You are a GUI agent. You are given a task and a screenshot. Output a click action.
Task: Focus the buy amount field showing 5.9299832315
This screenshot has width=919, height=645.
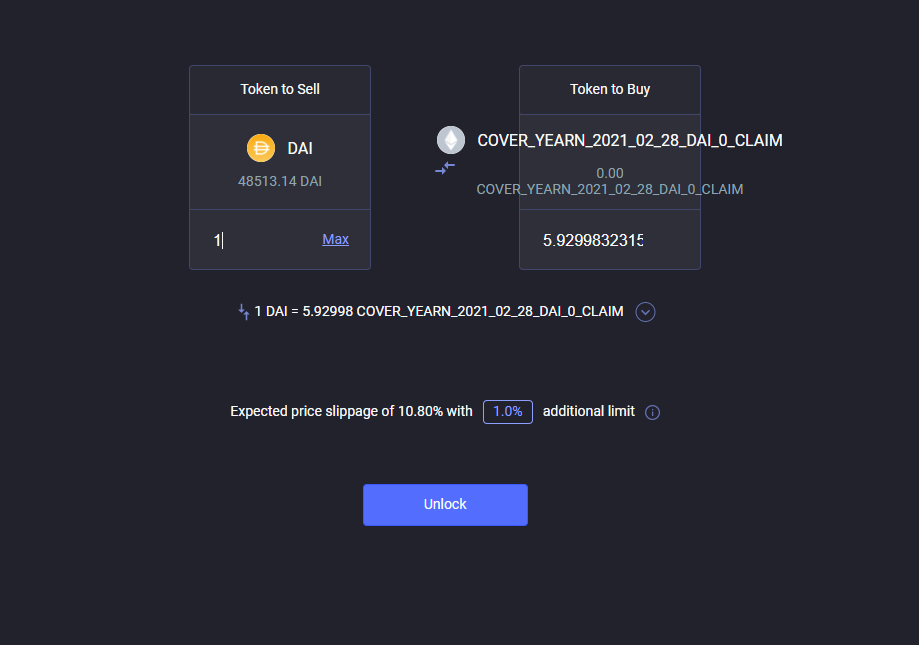[593, 240]
